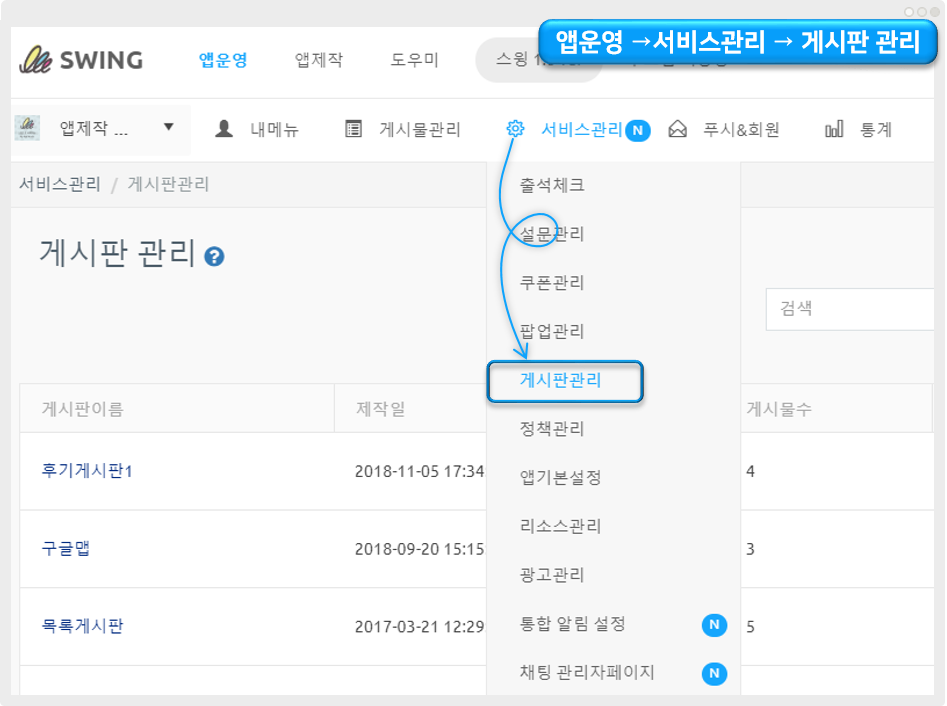Open 채팅 관리자페이지 menu item

point(587,672)
